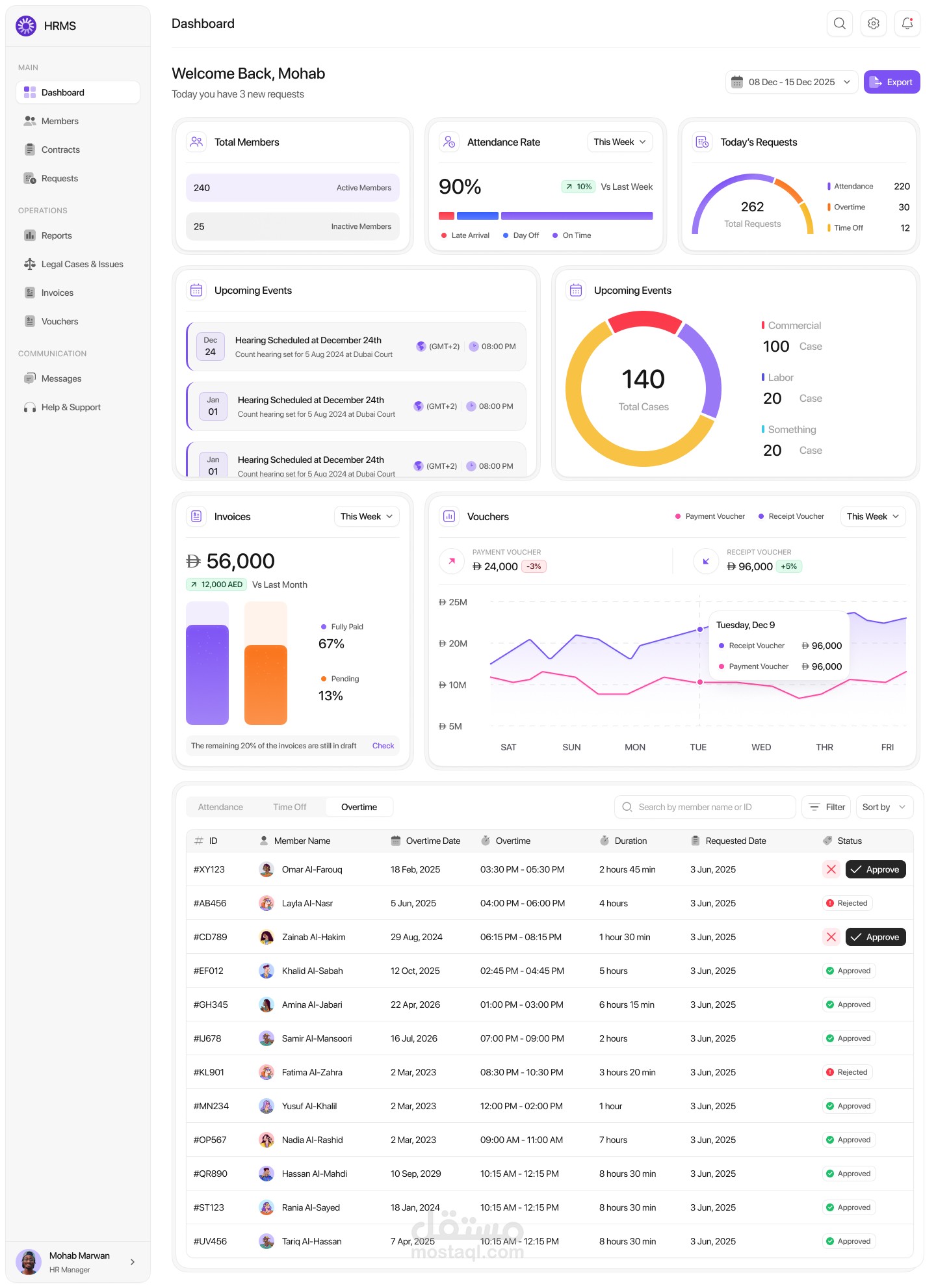Switch to the Attendance tab
The height and width of the screenshot is (1288, 936).
[x=220, y=807]
